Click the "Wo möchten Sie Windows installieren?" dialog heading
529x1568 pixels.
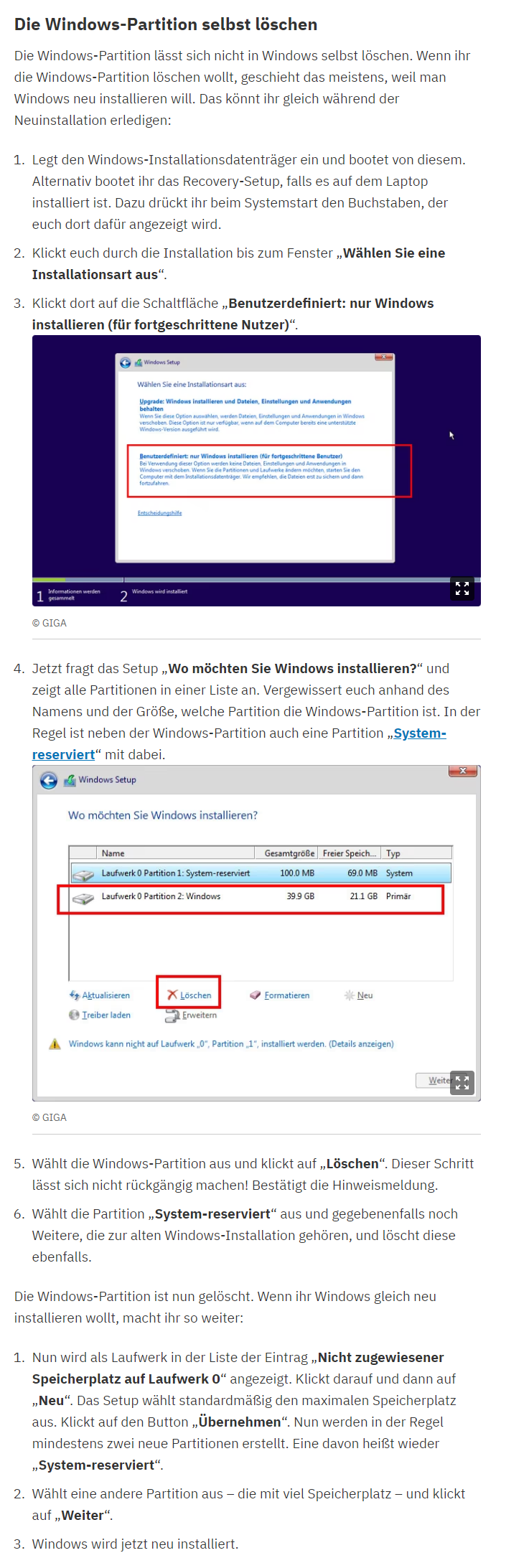pyautogui.click(x=163, y=815)
